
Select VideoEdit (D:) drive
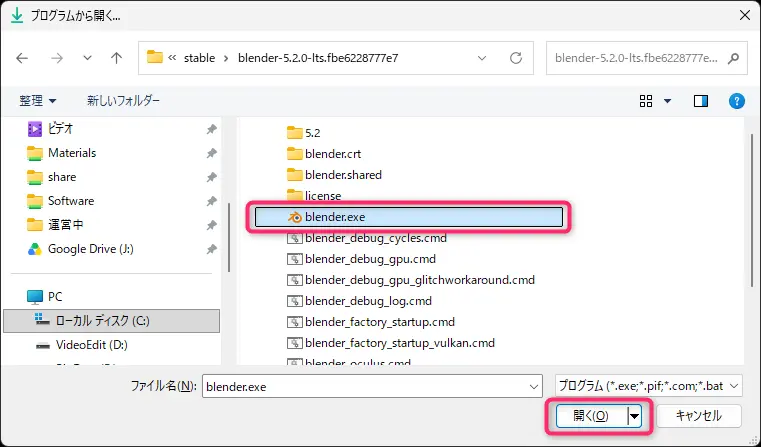pyautogui.click(x=92, y=345)
